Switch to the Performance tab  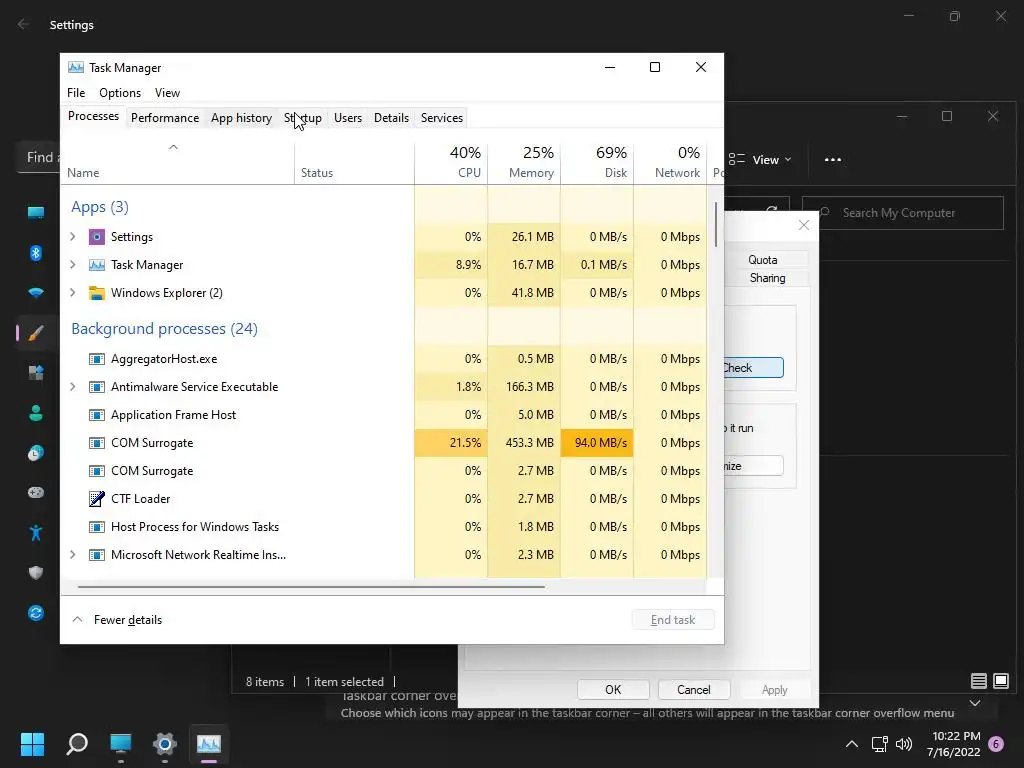click(x=165, y=118)
